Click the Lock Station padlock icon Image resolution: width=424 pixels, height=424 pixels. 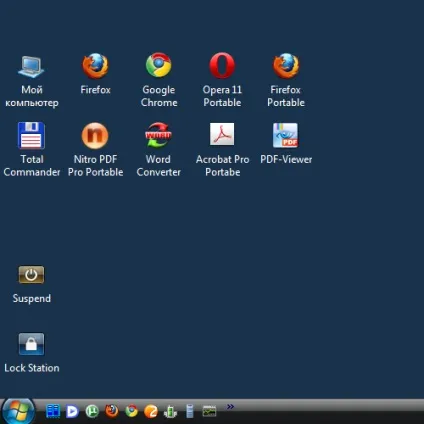[31, 344]
